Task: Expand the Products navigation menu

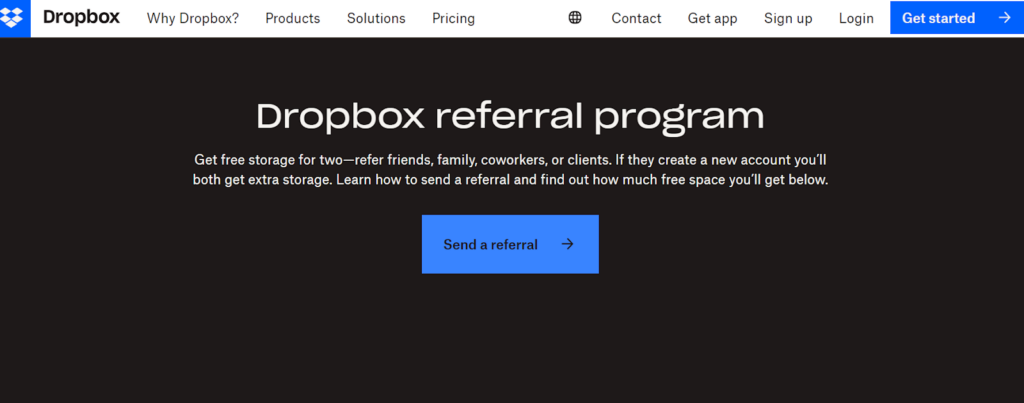Action: pyautogui.click(x=292, y=18)
